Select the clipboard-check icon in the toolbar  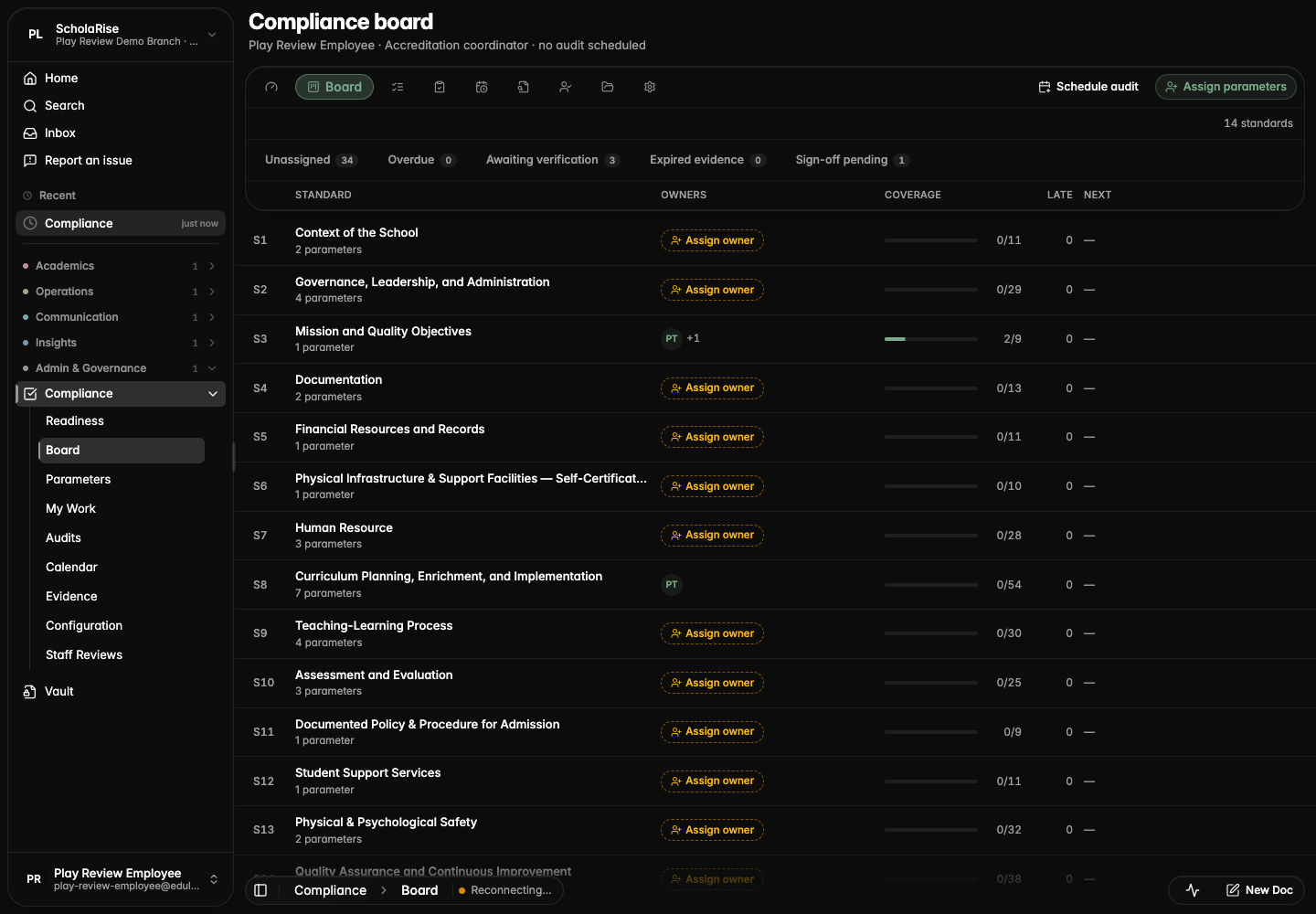[440, 87]
